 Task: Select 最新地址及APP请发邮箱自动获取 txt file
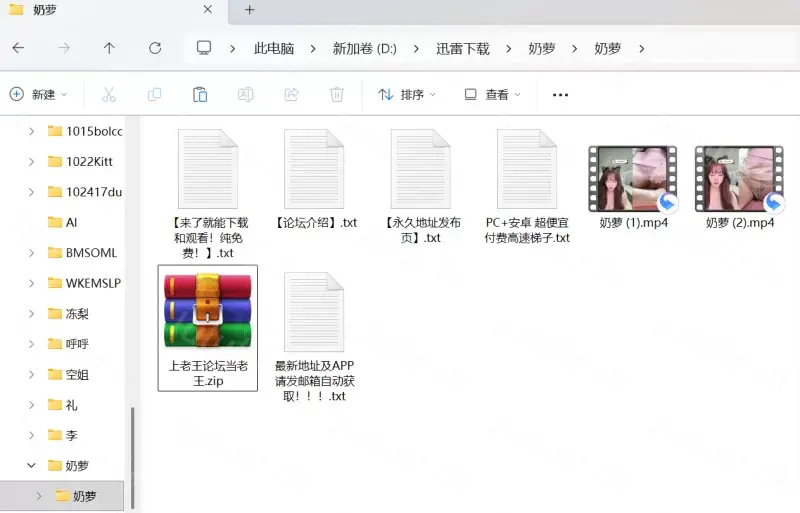[x=314, y=337]
